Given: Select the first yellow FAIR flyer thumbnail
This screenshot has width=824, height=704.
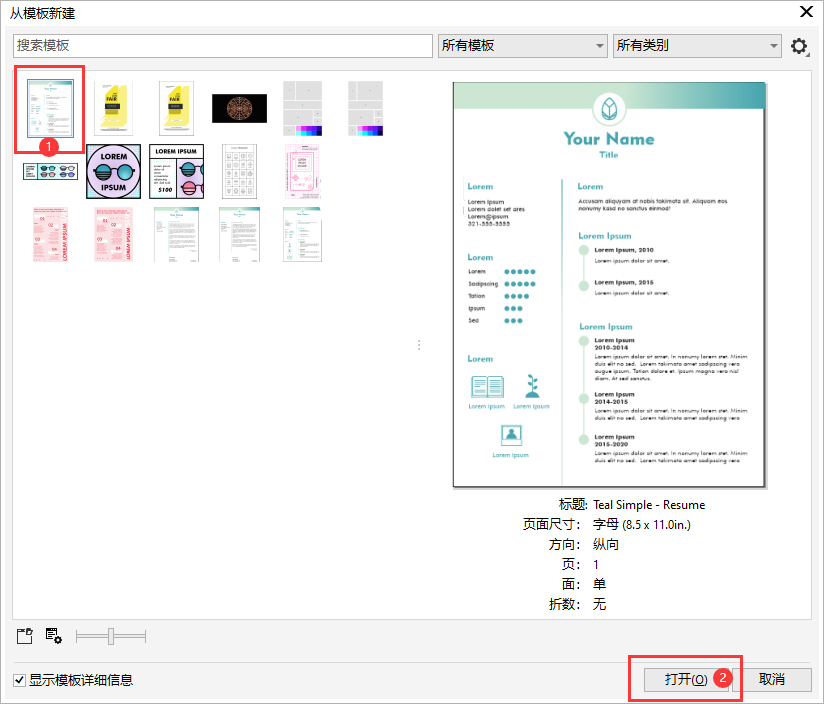Looking at the screenshot, I should point(114,108).
